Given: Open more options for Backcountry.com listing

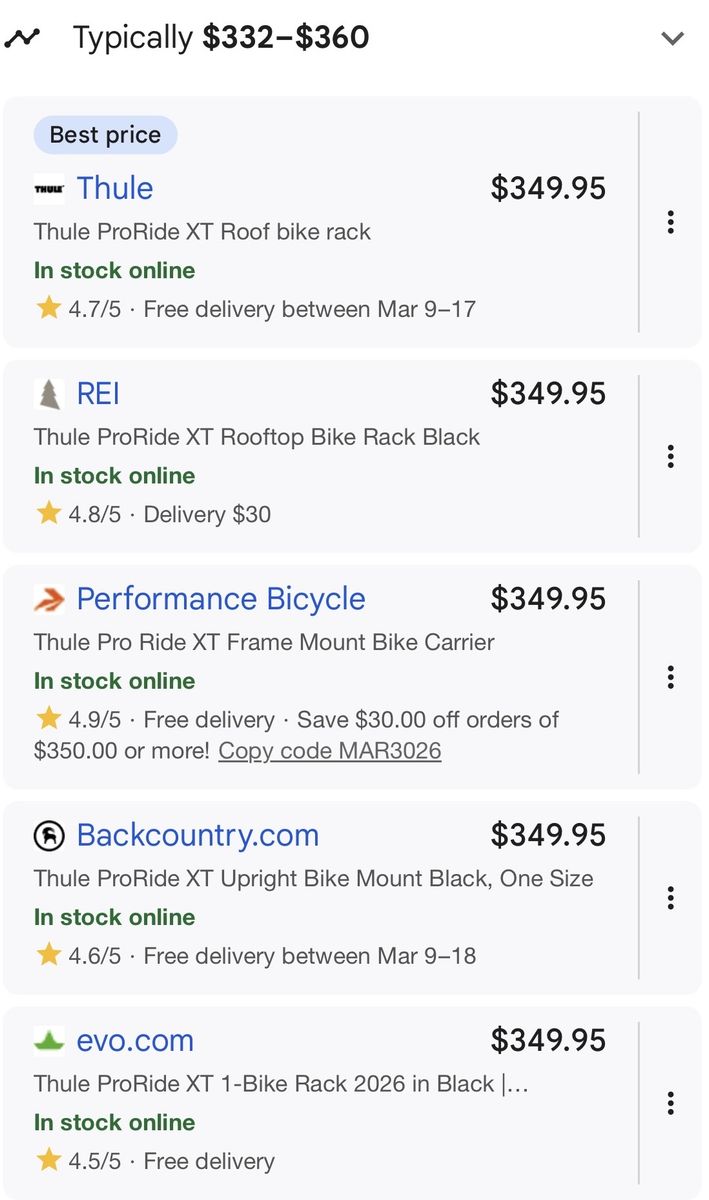Looking at the screenshot, I should 670,898.
